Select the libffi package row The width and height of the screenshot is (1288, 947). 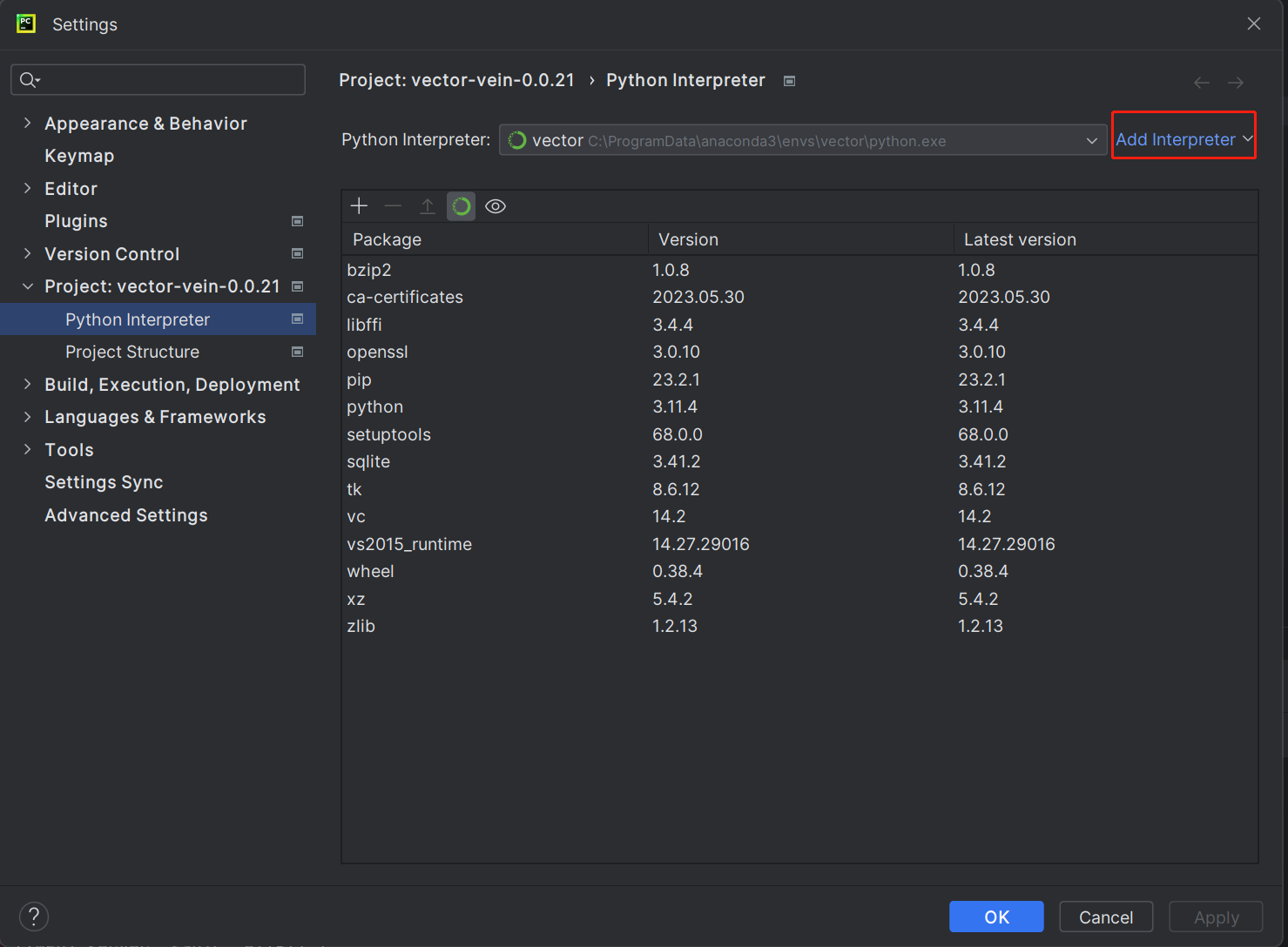[x=799, y=325]
